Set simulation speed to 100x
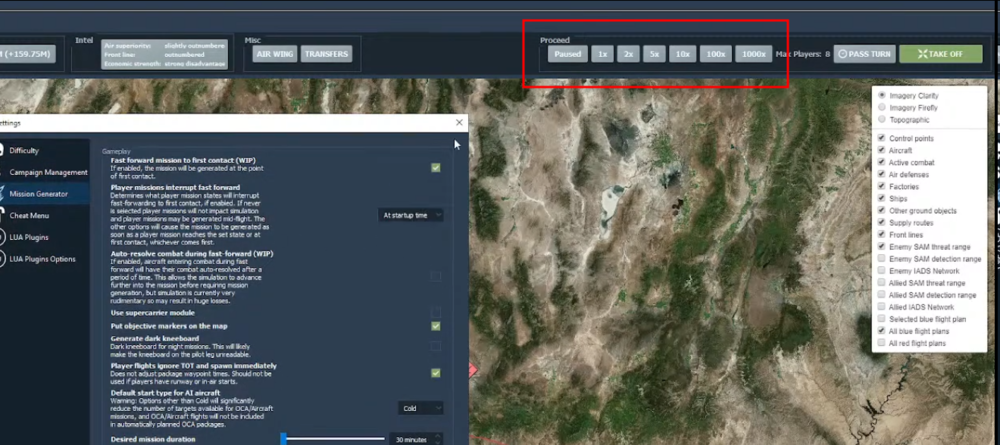Image resolution: width=1000 pixels, height=445 pixels. [716, 54]
